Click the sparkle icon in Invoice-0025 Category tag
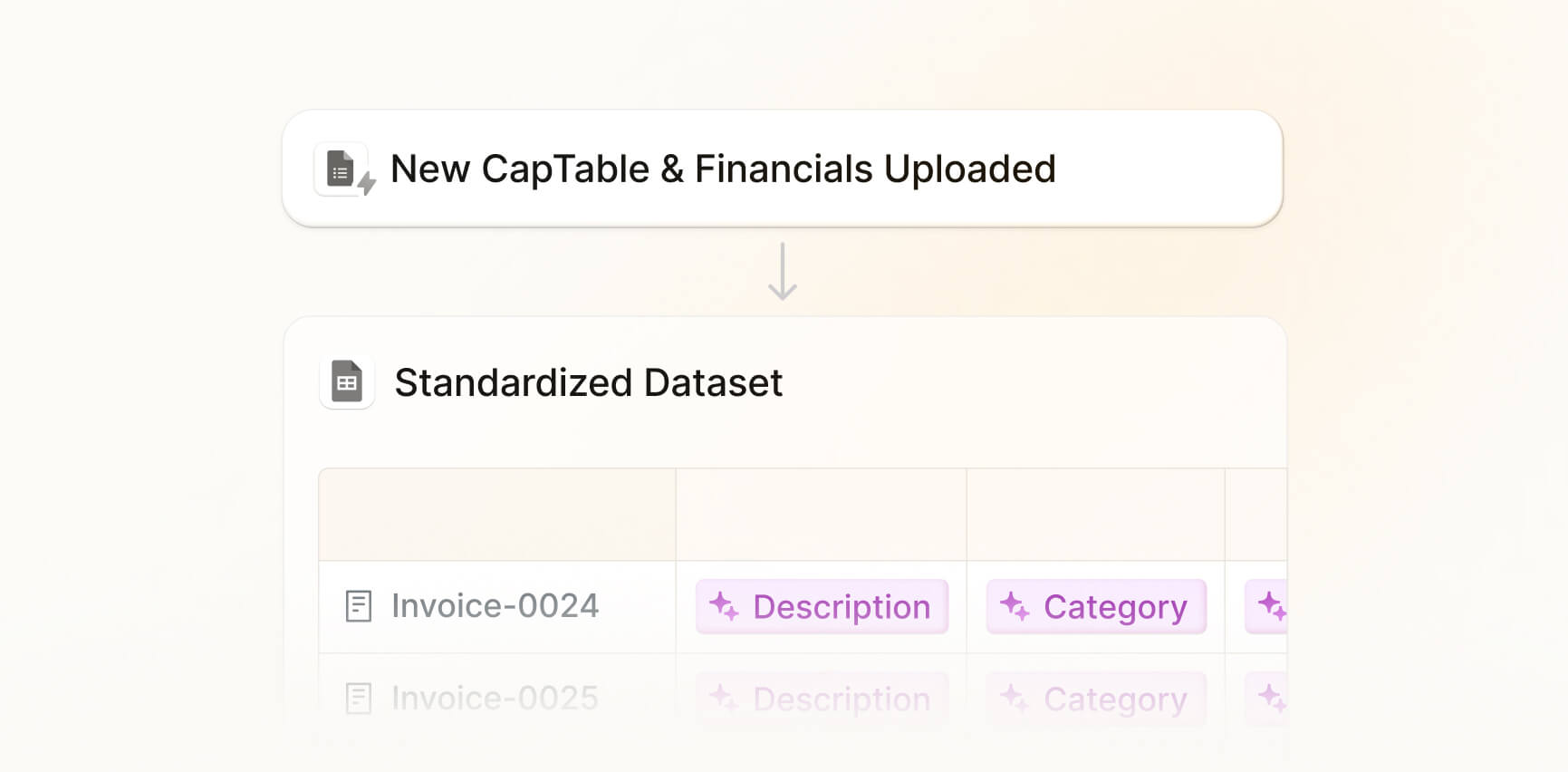Image resolution: width=1568 pixels, height=772 pixels. tap(1015, 699)
